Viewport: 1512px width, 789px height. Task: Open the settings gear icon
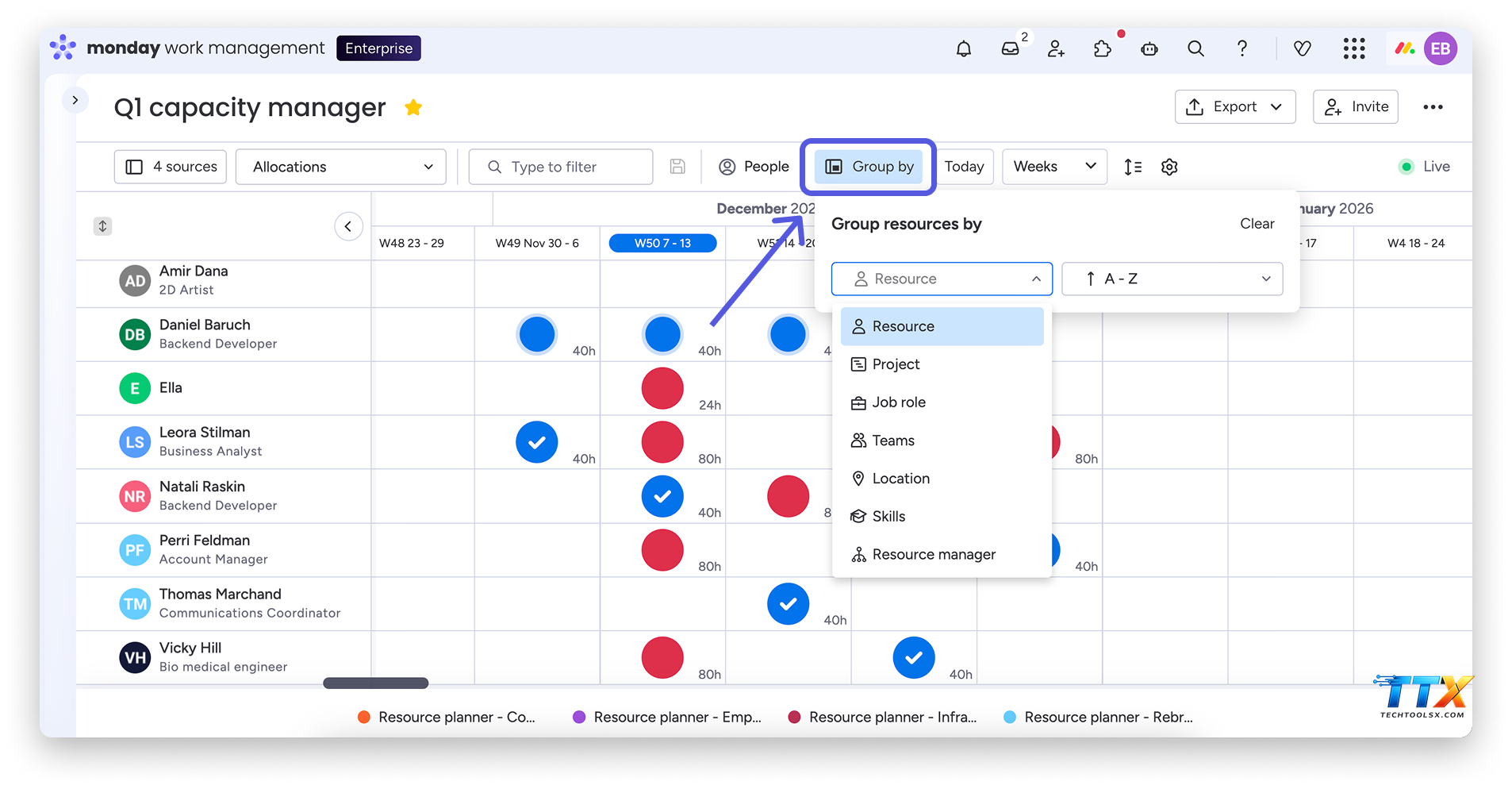coord(1169,167)
